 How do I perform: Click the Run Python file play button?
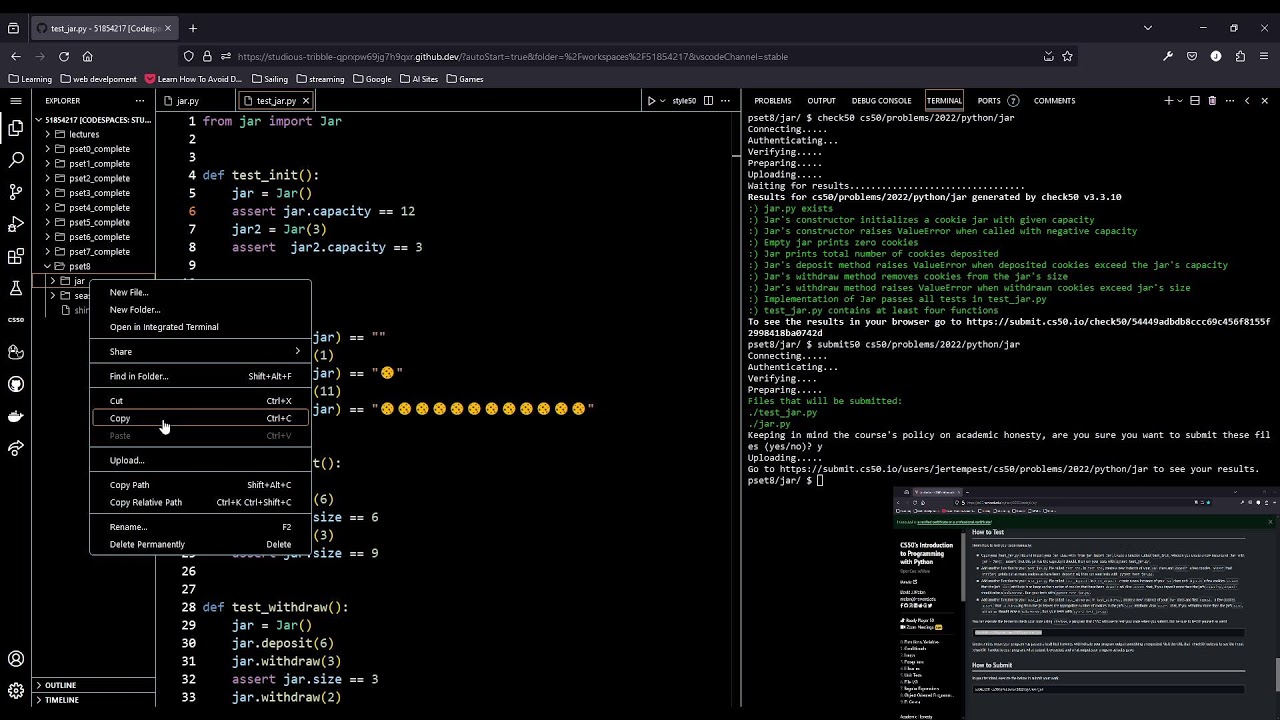(x=651, y=101)
